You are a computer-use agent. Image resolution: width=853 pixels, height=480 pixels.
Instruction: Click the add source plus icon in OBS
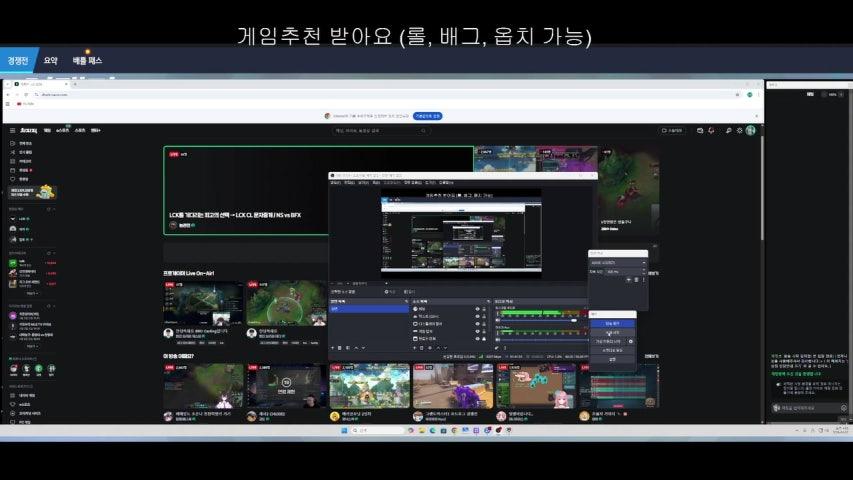click(x=415, y=348)
